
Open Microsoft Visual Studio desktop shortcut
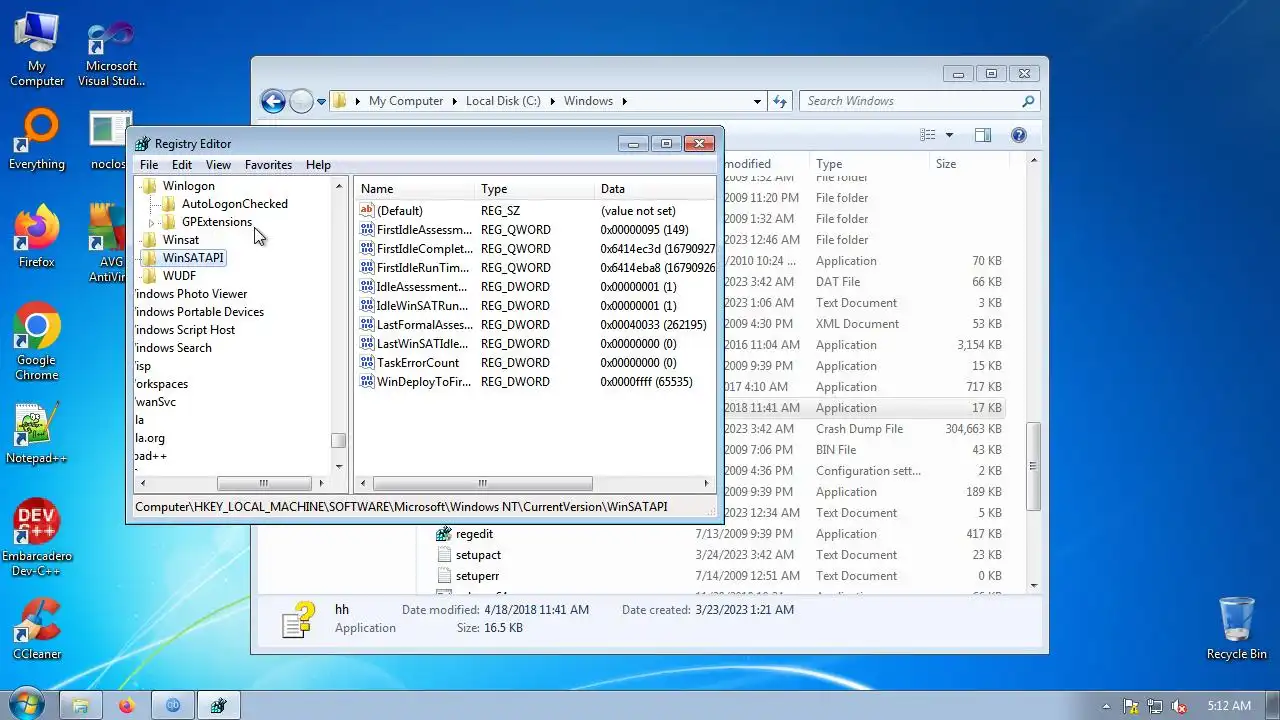pos(111,55)
